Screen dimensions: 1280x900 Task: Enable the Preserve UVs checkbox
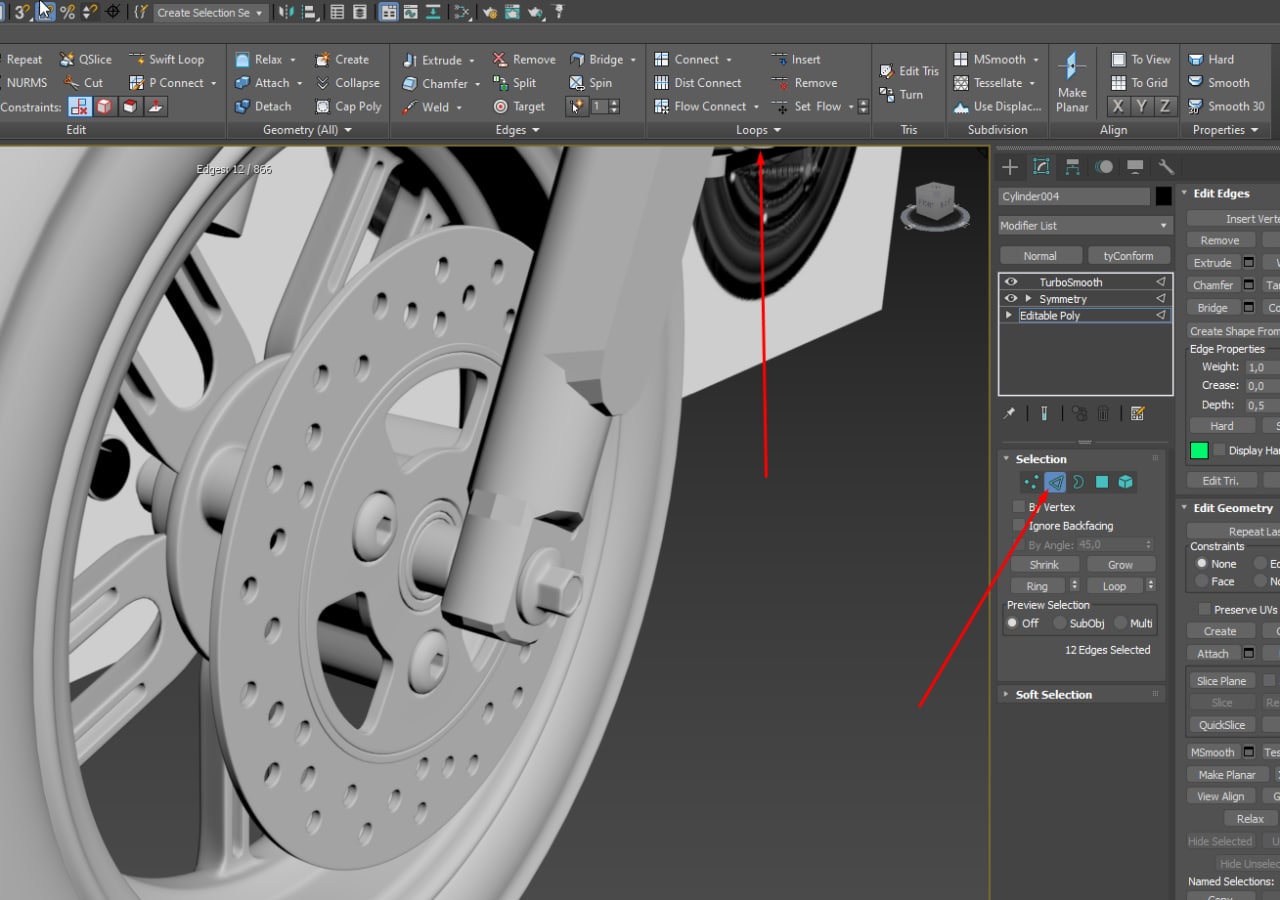point(1204,609)
